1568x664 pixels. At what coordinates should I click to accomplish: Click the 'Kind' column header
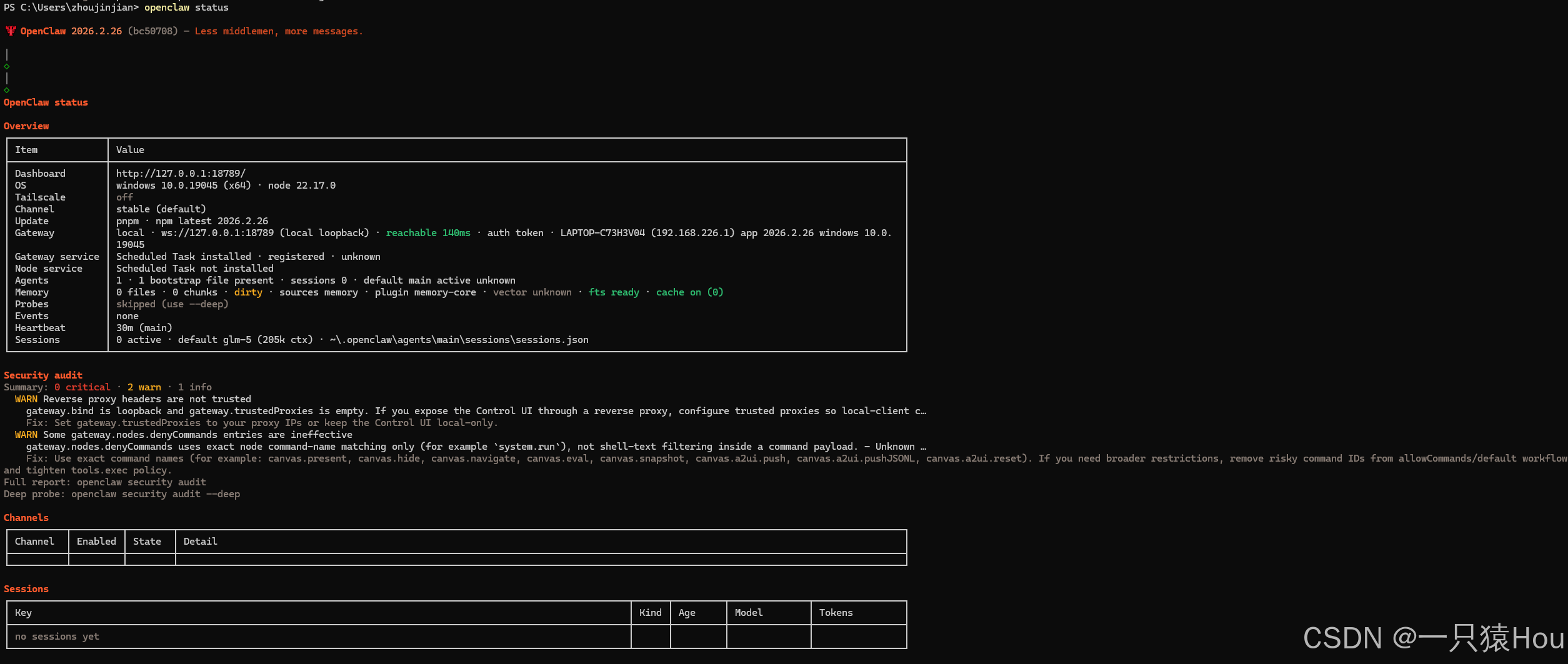(650, 613)
